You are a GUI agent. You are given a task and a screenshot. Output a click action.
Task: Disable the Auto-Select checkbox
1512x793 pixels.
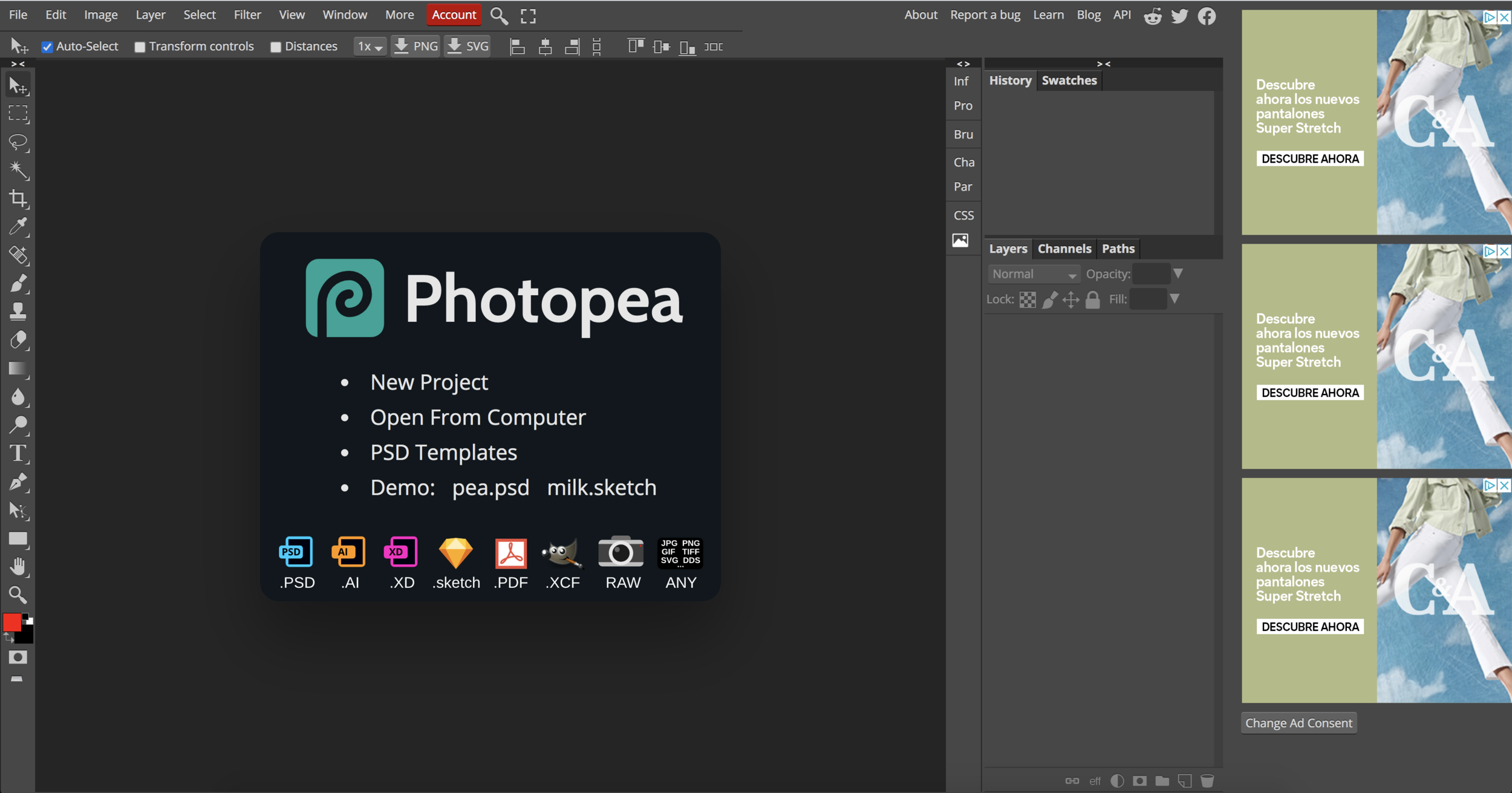[47, 47]
